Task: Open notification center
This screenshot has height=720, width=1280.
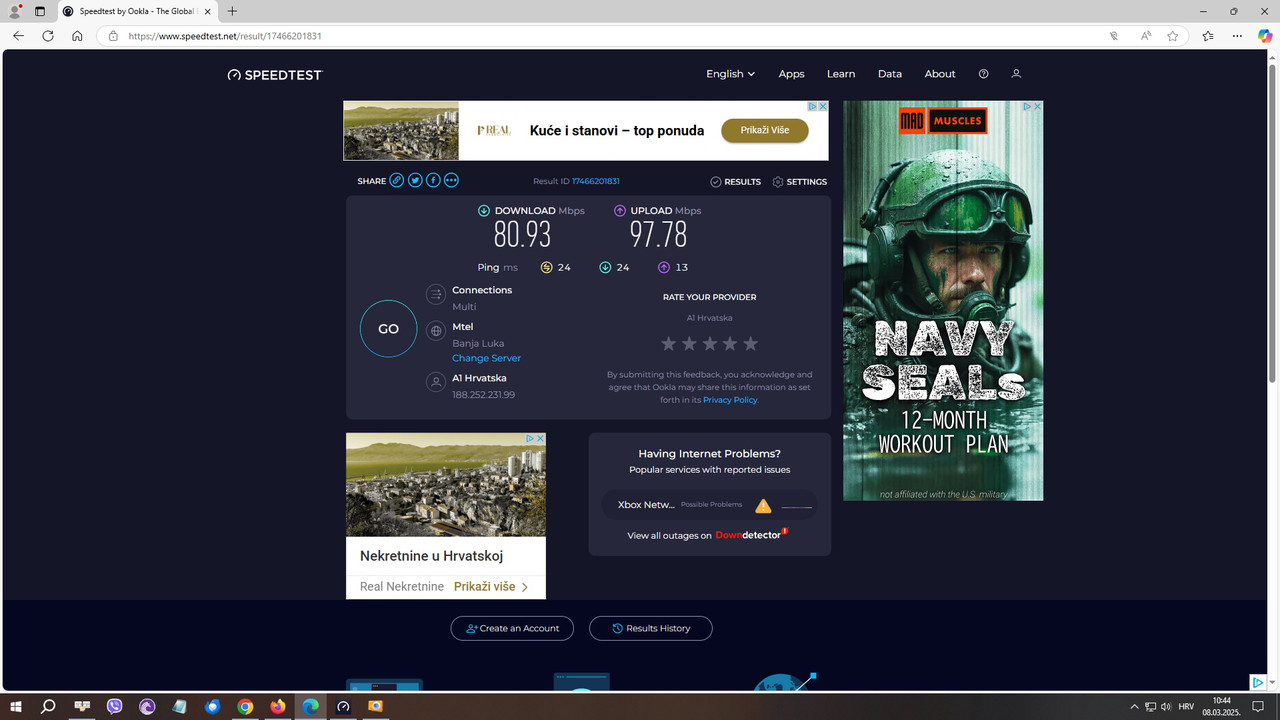Action: [1258, 707]
